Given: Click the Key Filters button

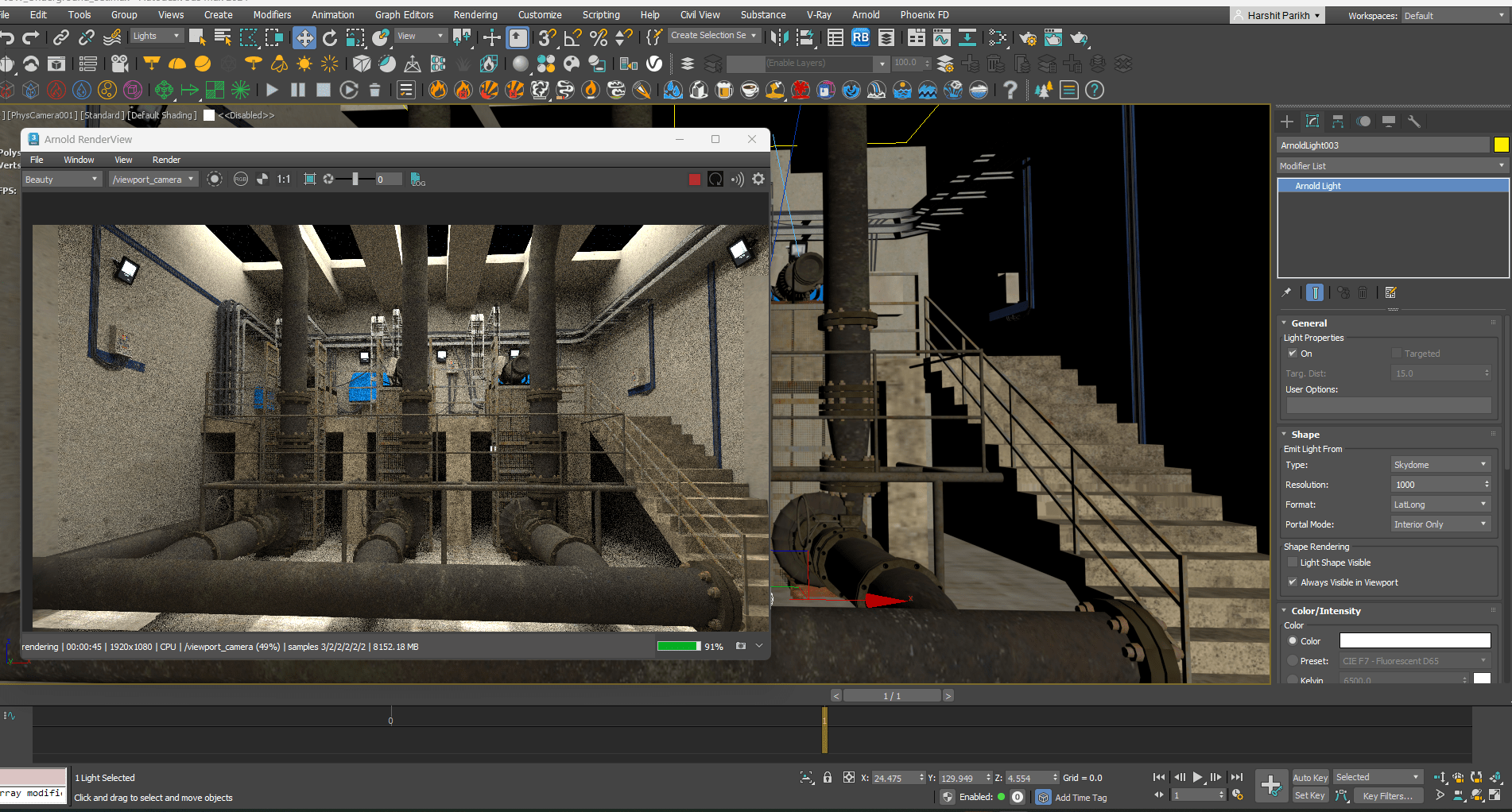Looking at the screenshot, I should (x=1387, y=796).
